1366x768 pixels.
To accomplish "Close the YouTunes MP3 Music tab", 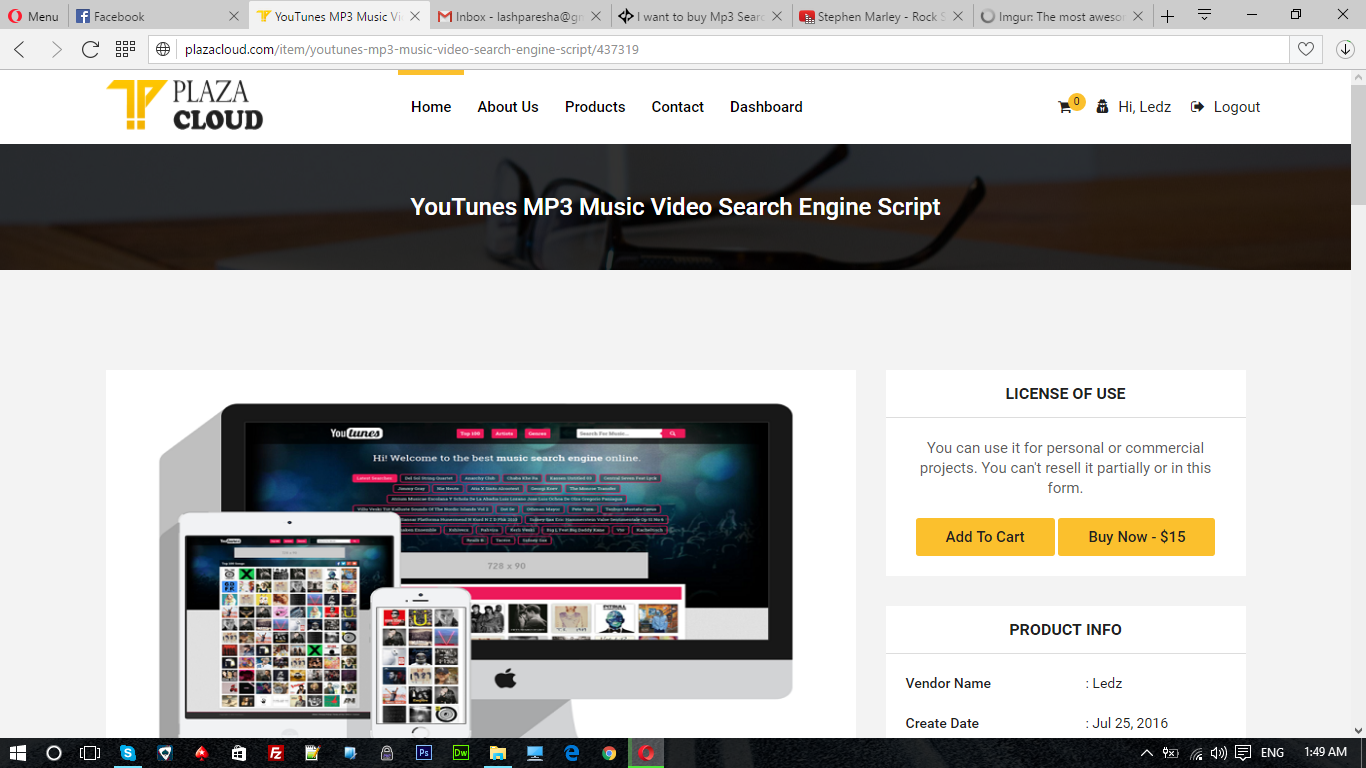I will tap(414, 16).
